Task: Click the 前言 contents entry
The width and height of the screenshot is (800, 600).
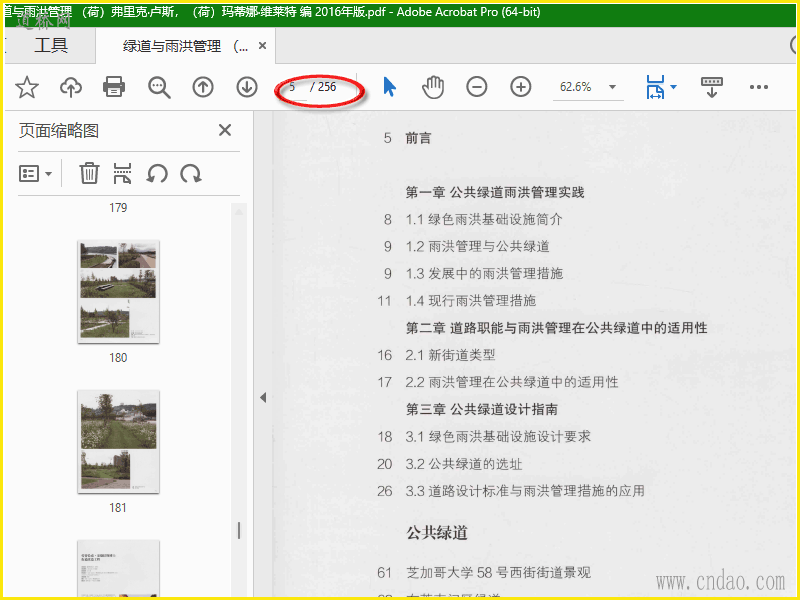Action: pyautogui.click(x=418, y=138)
